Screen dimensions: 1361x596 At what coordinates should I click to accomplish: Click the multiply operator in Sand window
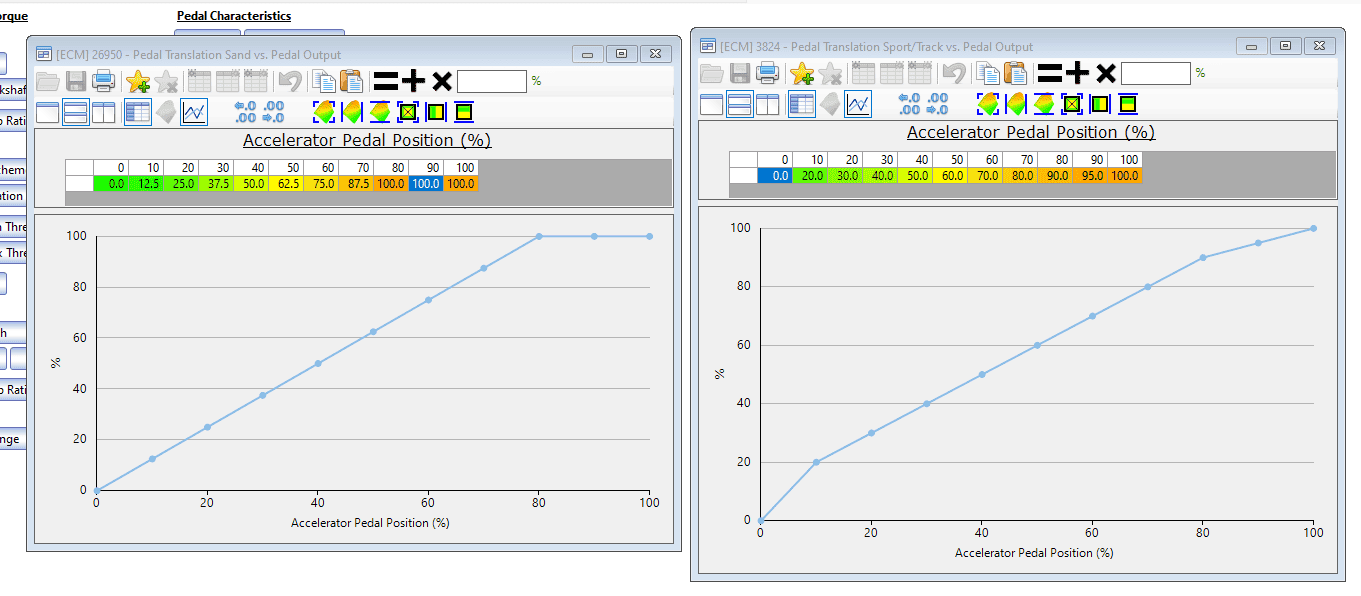click(441, 82)
